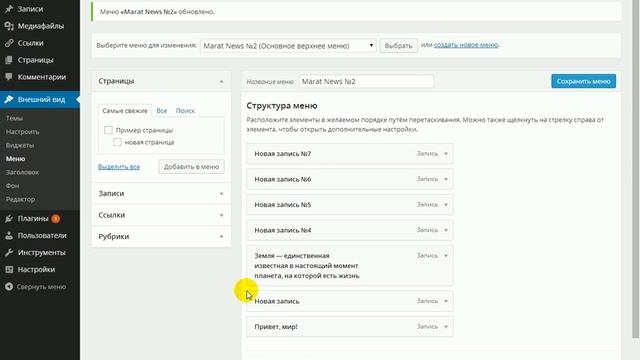Open Настройки via its sliders icon
The image size is (640, 360).
point(9,269)
